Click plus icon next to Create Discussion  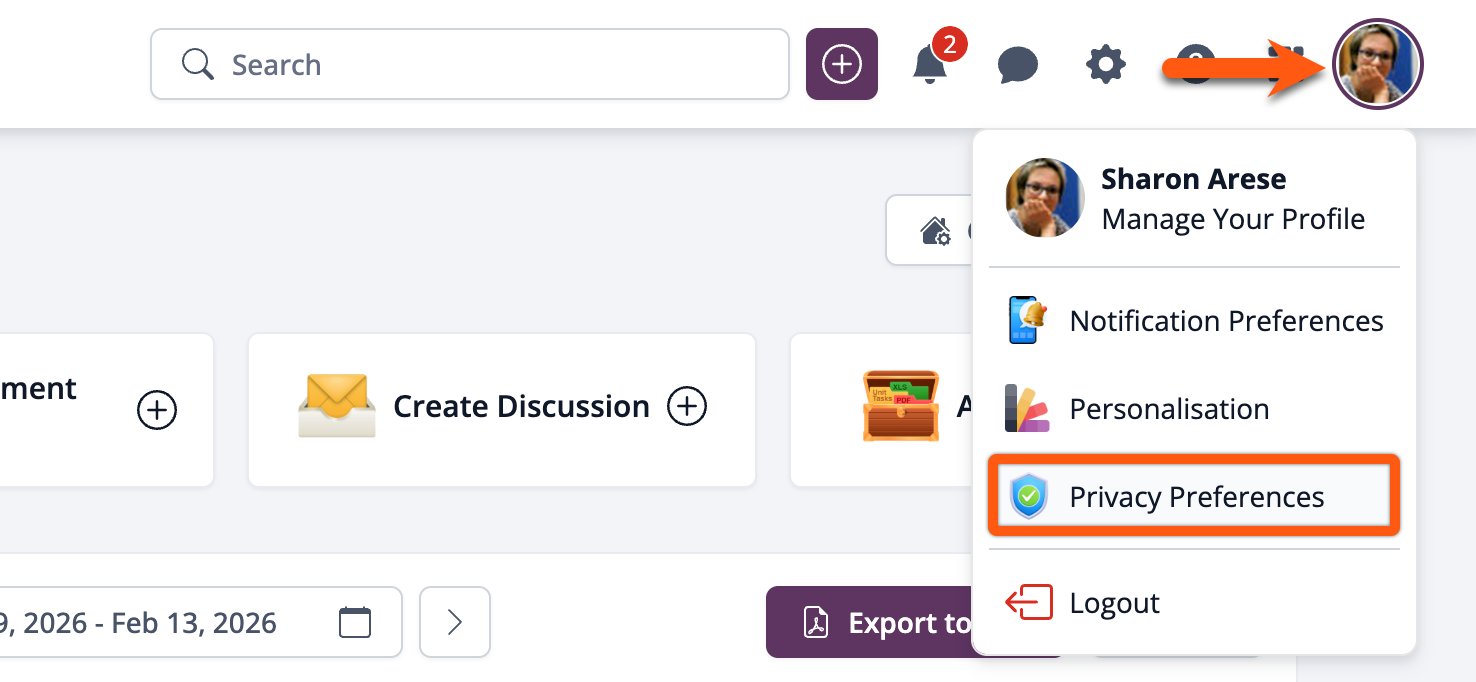687,407
